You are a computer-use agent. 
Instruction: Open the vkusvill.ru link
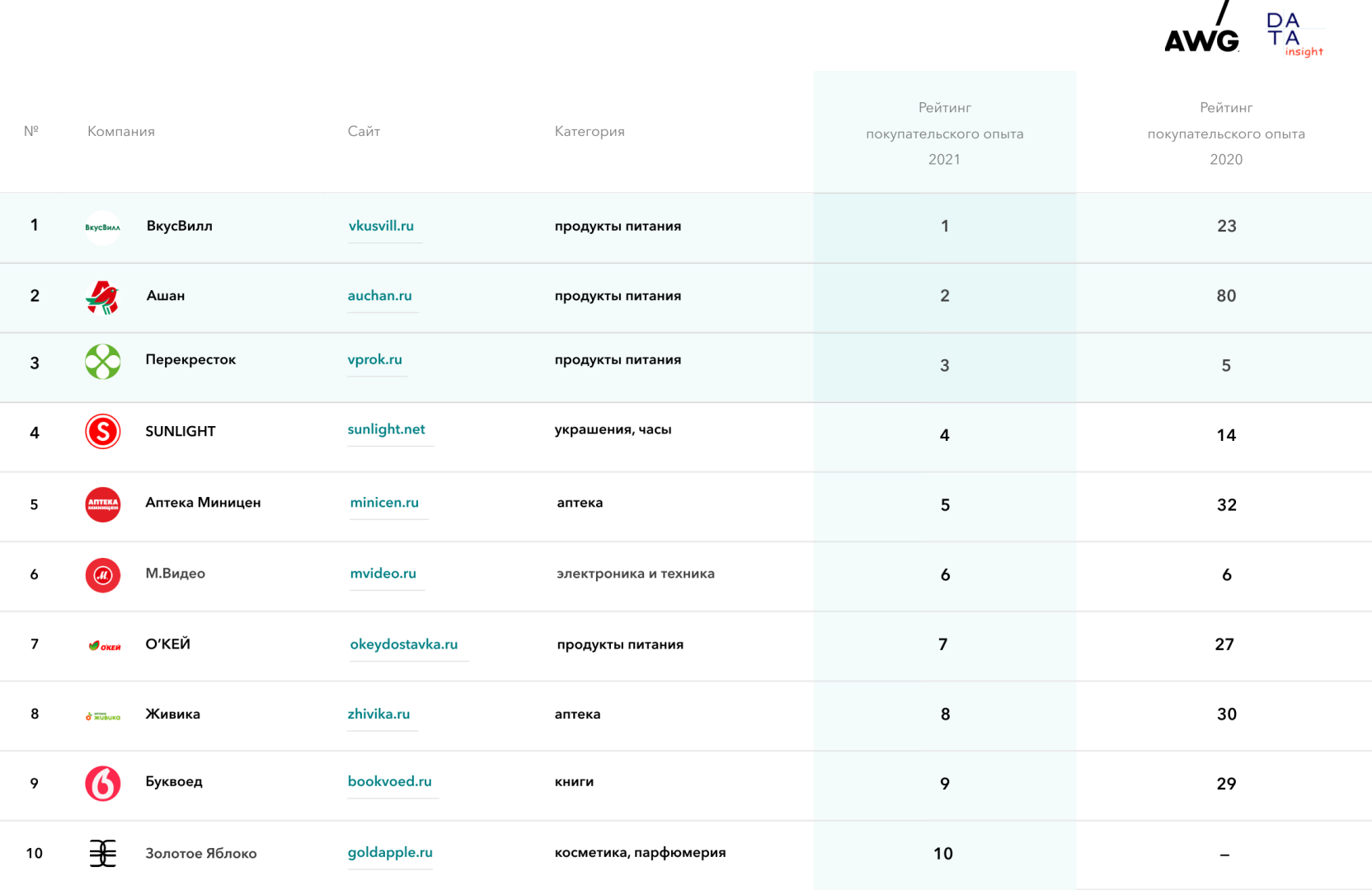click(x=381, y=226)
